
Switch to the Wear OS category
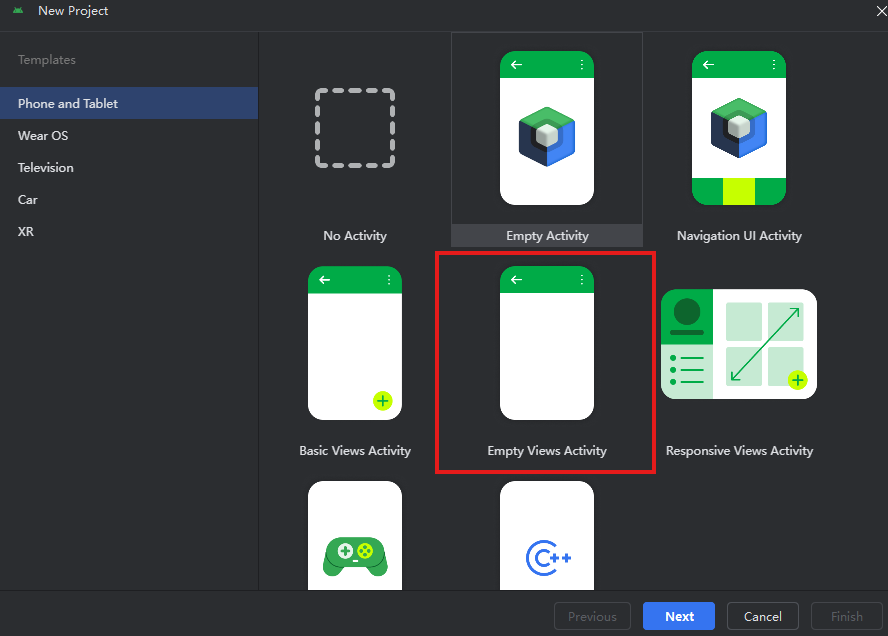43,135
